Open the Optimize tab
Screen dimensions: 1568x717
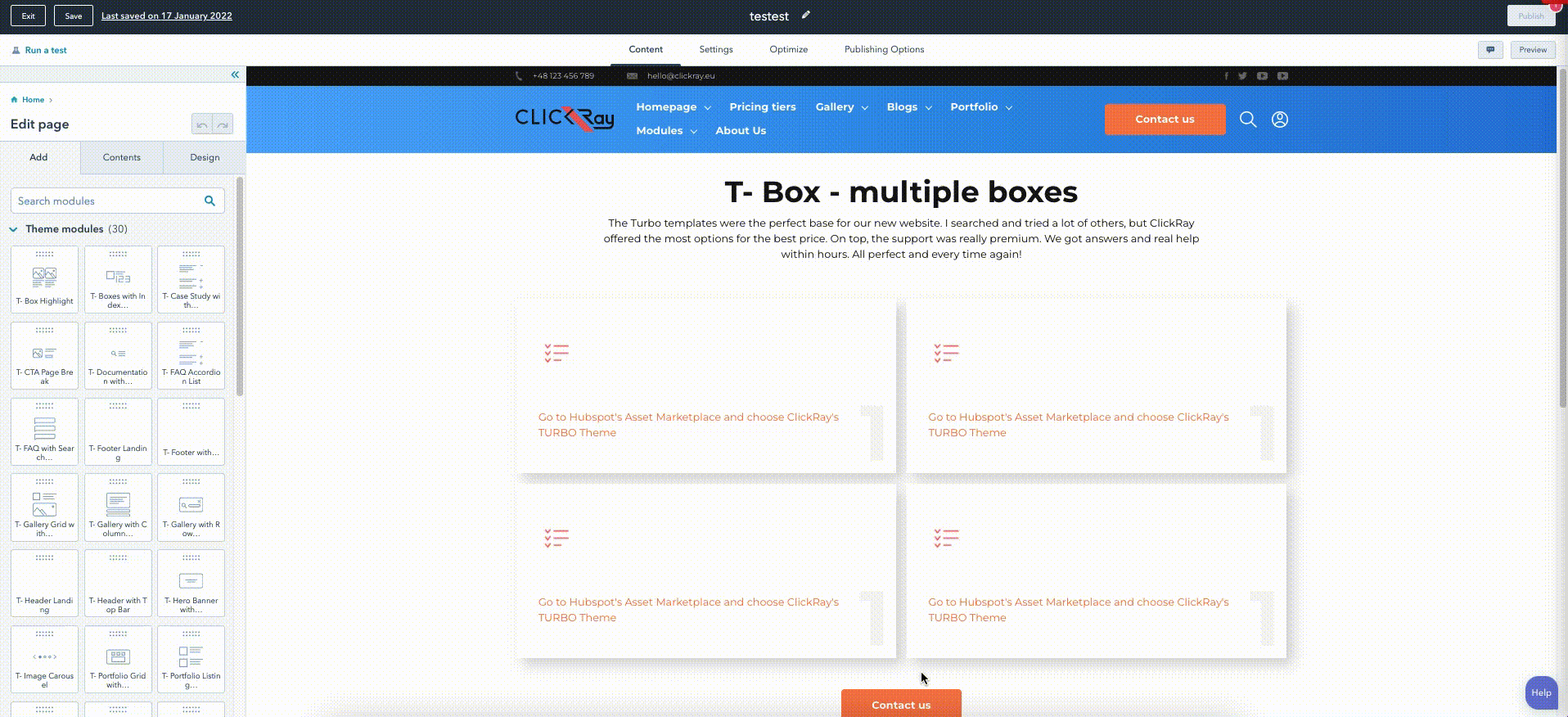(x=789, y=49)
